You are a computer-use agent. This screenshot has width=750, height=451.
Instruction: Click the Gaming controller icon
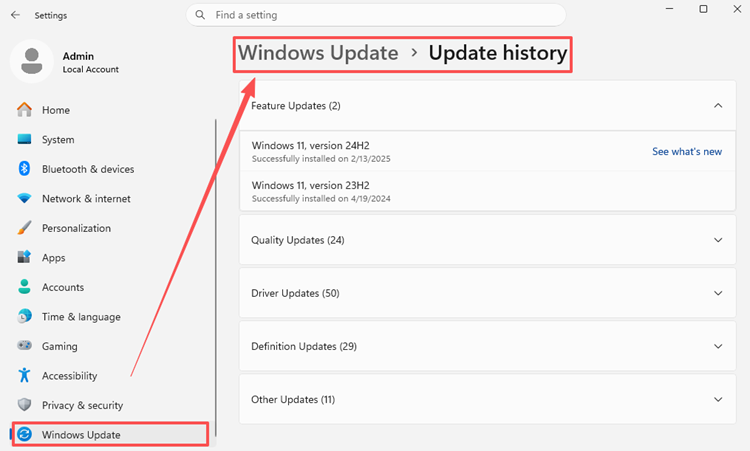click(x=24, y=345)
